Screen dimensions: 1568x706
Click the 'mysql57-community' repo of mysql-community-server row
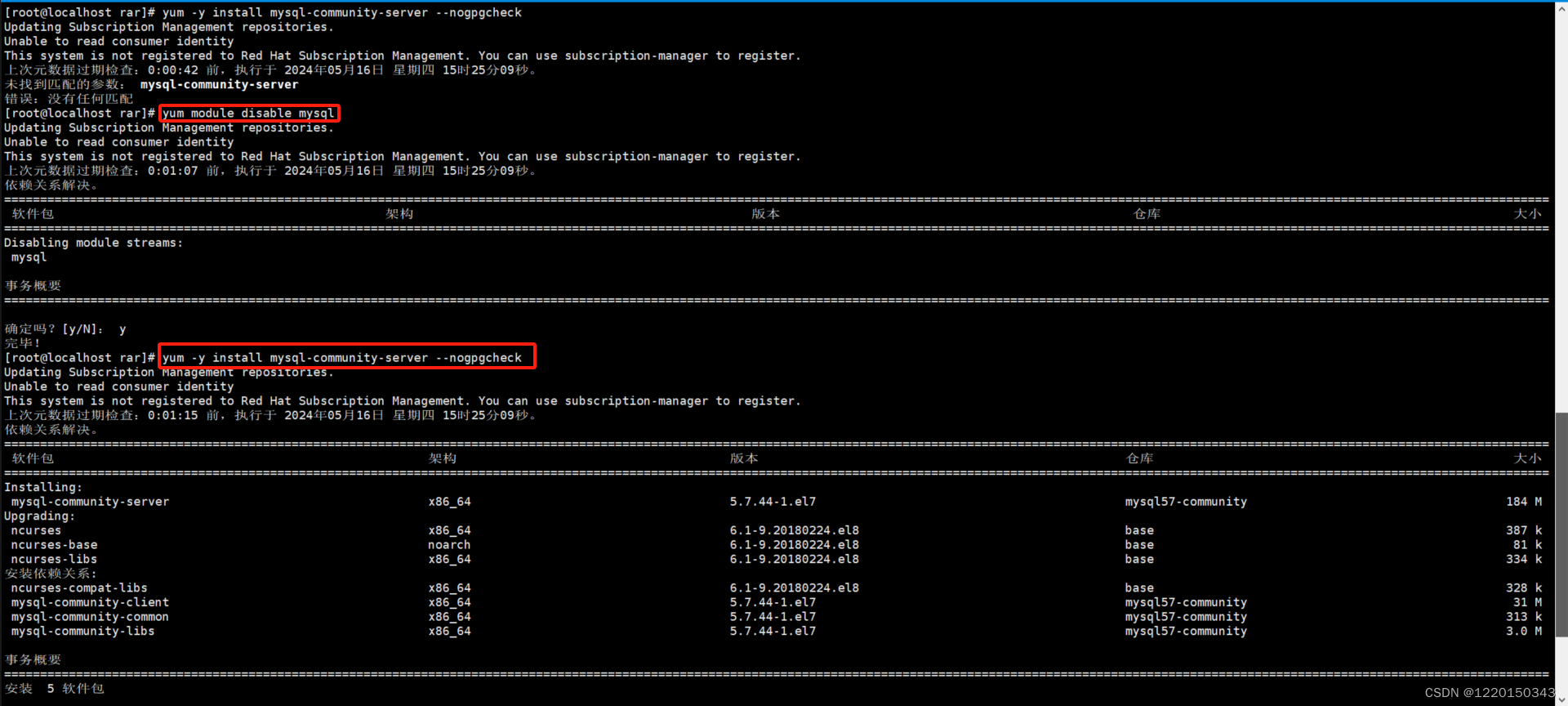1186,502
